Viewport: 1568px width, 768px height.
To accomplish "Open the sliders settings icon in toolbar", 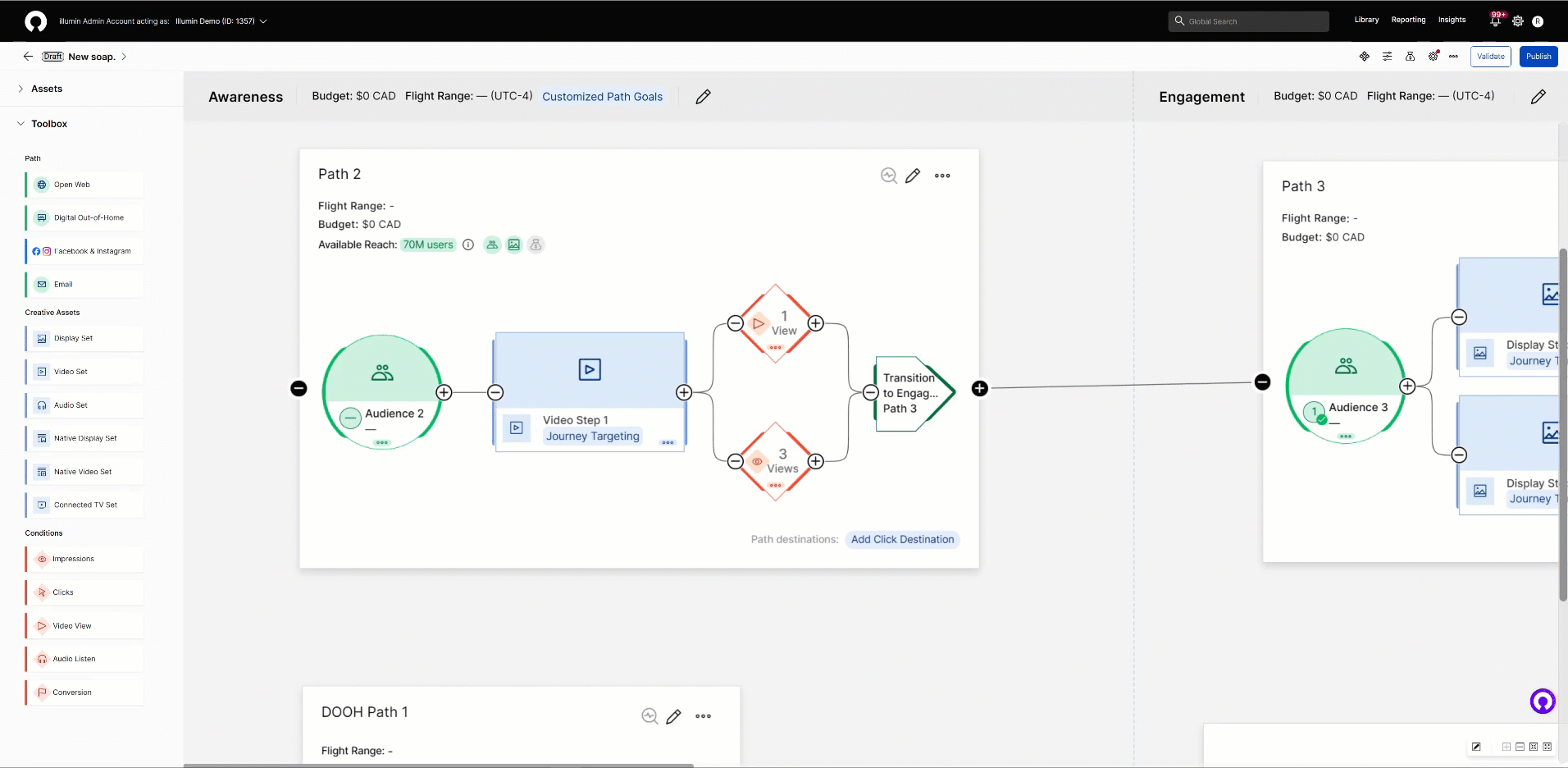I will coord(1387,57).
